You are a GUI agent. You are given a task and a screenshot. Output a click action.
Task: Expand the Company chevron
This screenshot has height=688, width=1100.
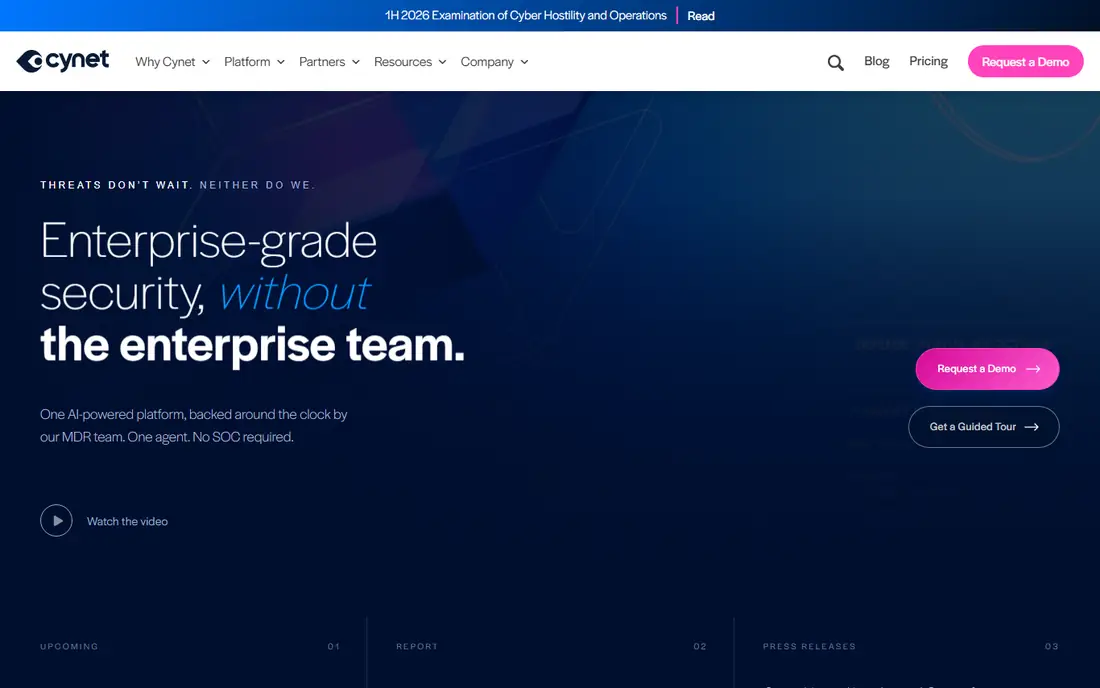point(524,62)
